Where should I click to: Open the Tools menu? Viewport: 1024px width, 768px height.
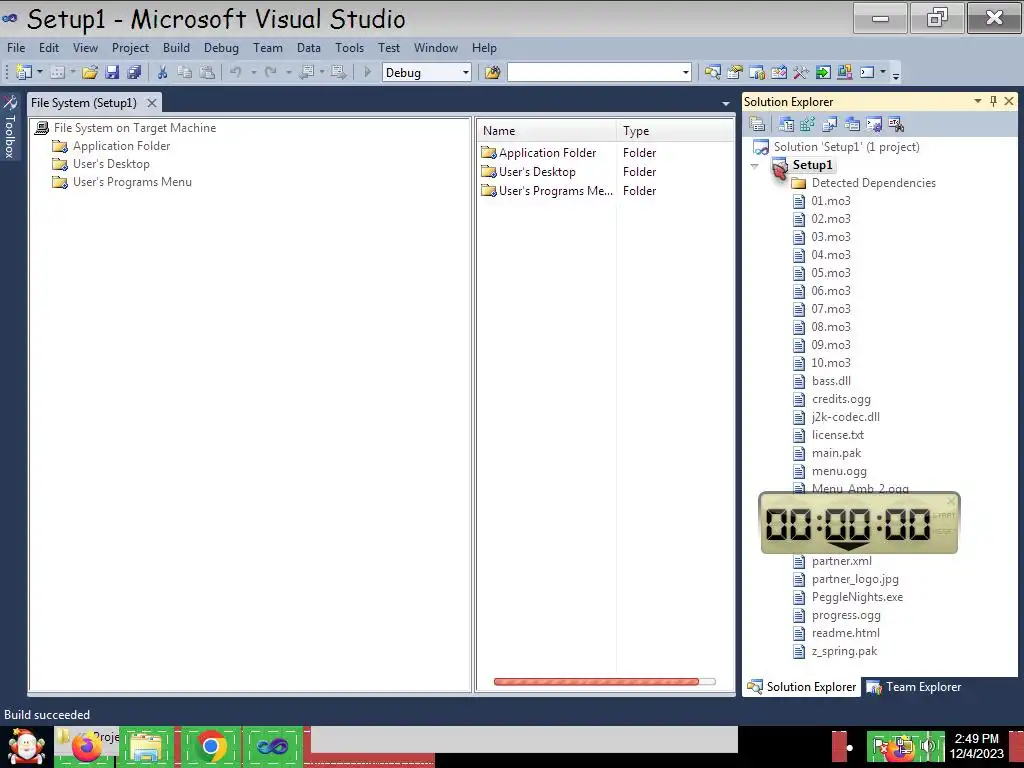pyautogui.click(x=349, y=48)
